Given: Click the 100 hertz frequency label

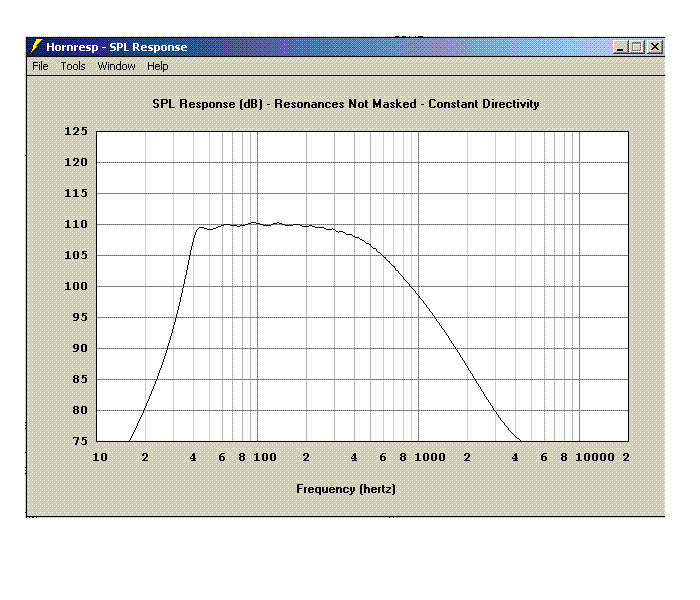Looking at the screenshot, I should (265, 457).
